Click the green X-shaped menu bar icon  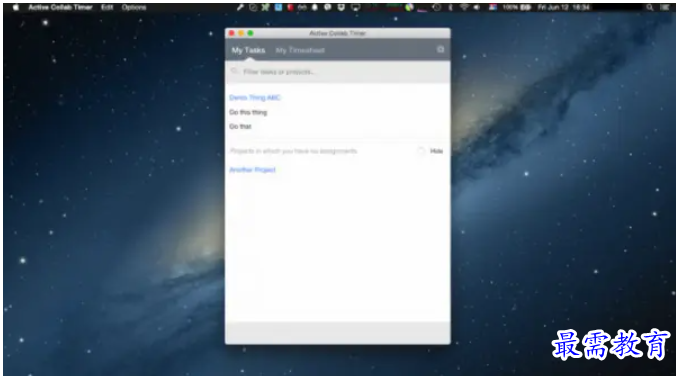(x=265, y=7)
